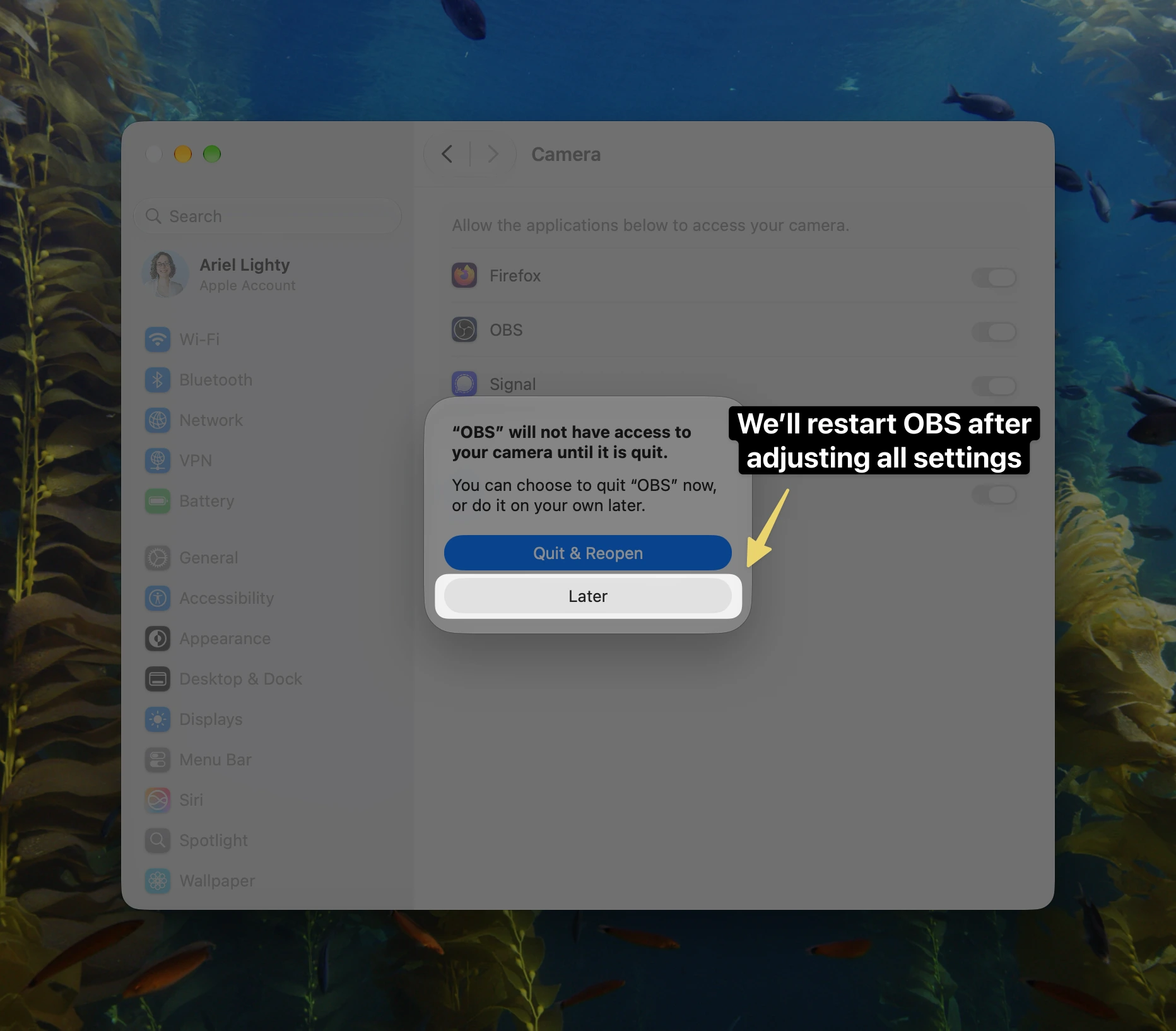Open the Siri icon
The width and height of the screenshot is (1176, 1031).
click(x=158, y=800)
